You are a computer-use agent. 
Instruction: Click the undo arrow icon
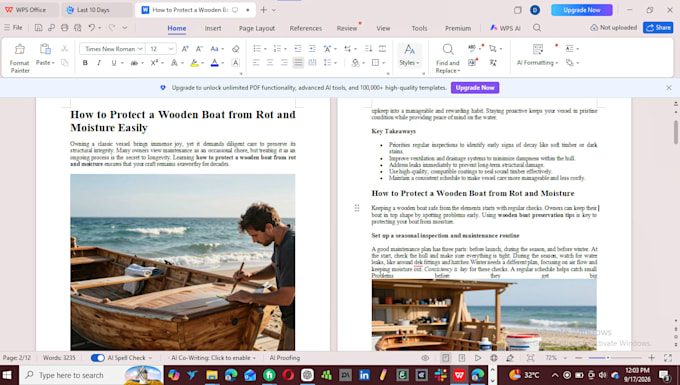pos(92,28)
